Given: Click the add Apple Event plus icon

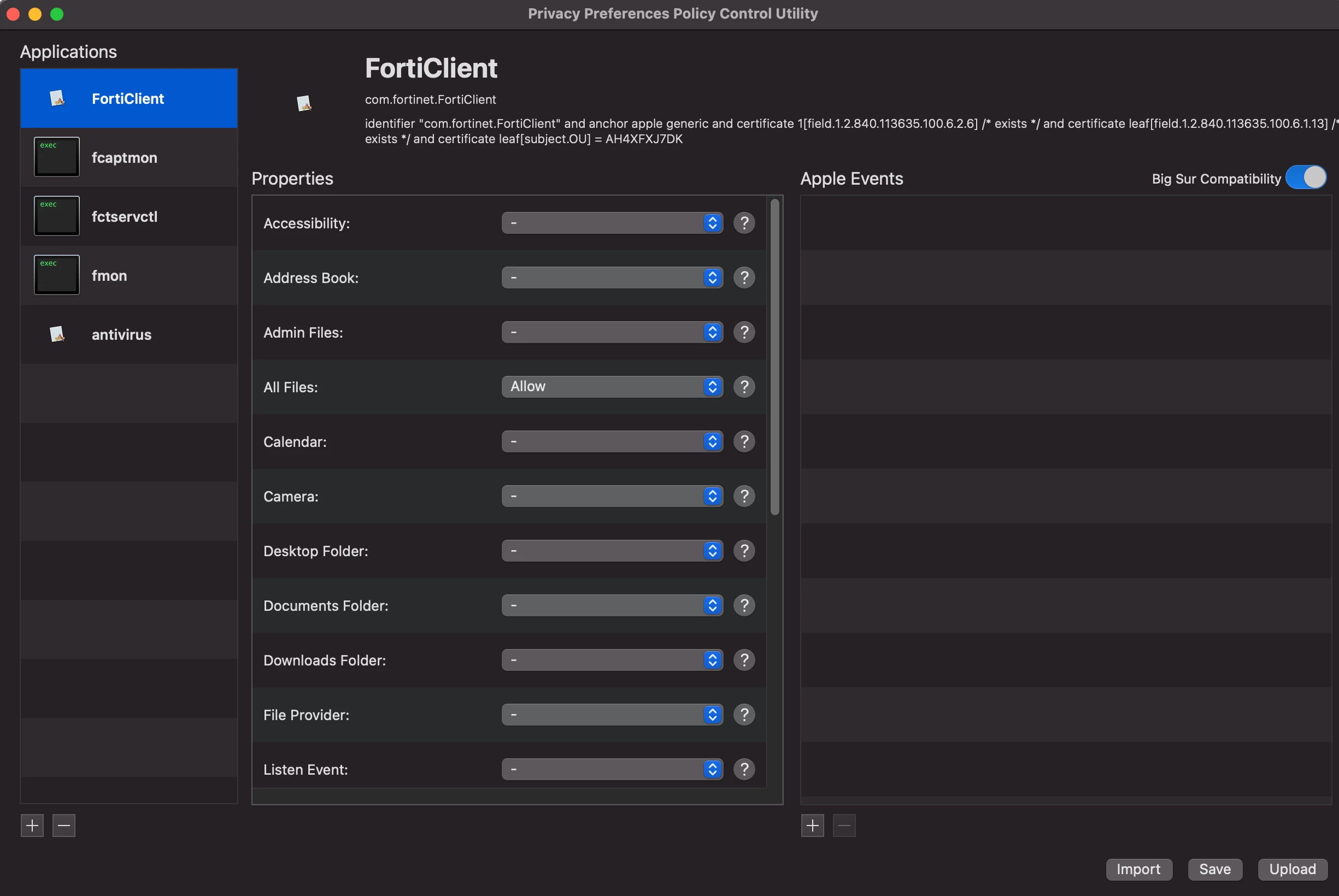Looking at the screenshot, I should 812,825.
